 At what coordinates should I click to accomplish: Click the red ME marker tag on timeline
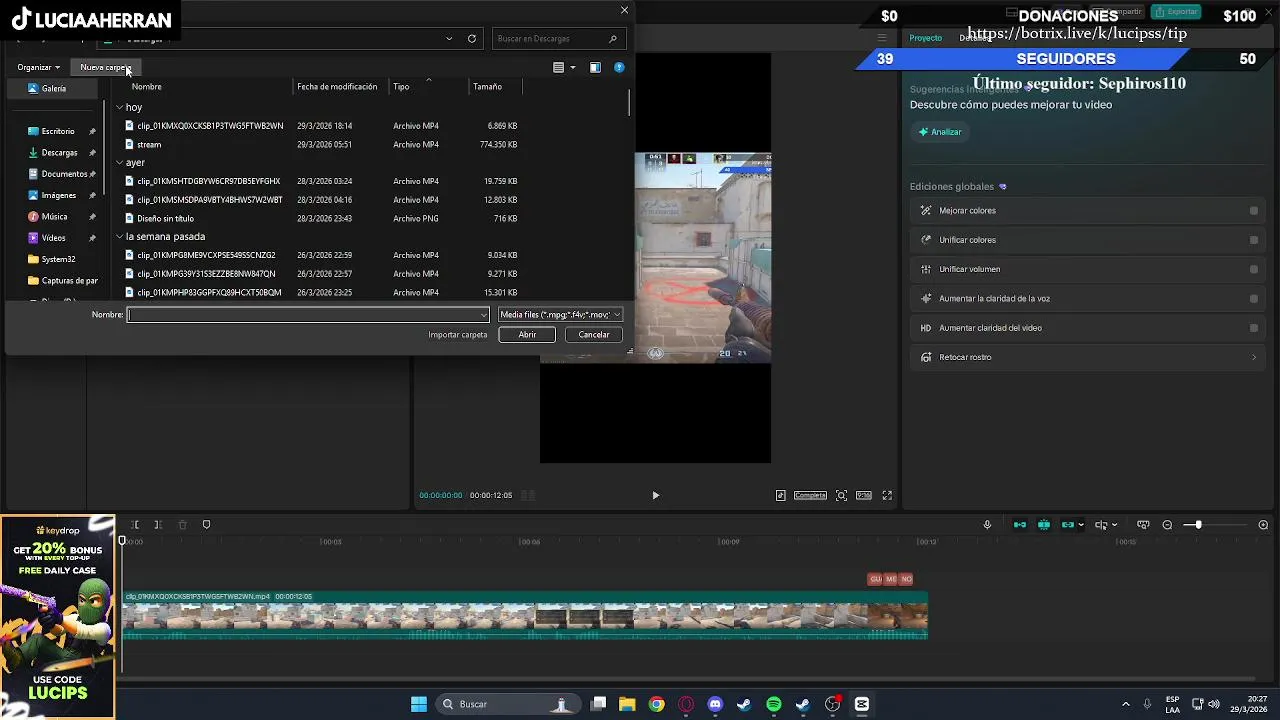click(x=891, y=579)
